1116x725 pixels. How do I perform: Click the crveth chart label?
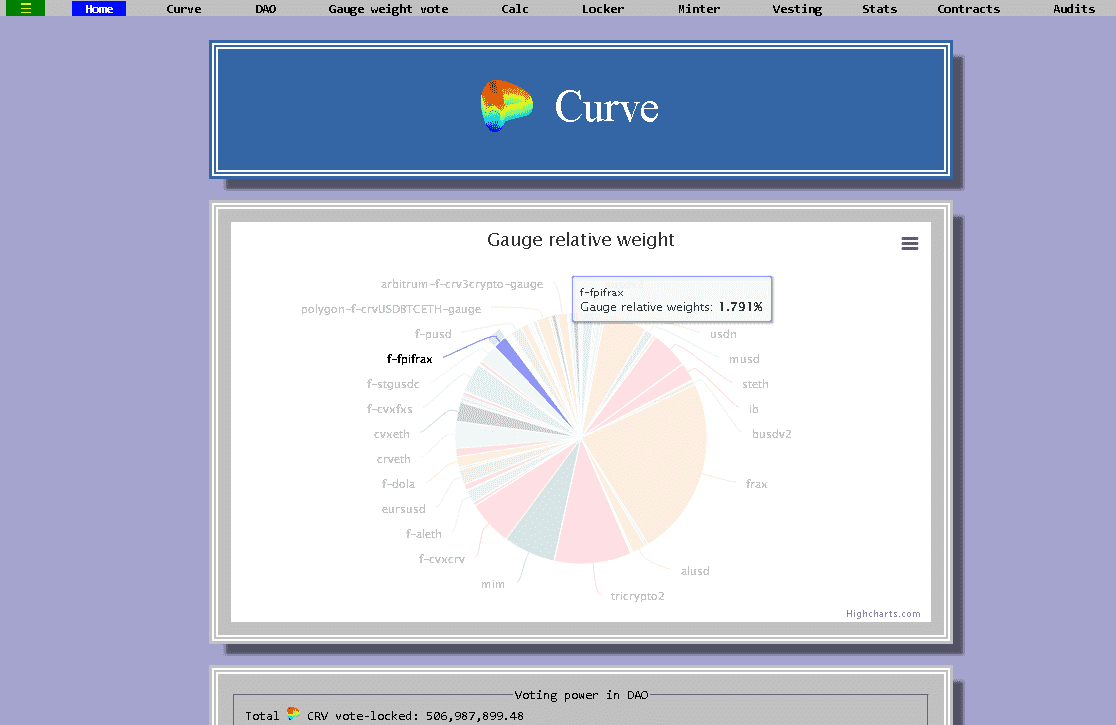click(394, 459)
